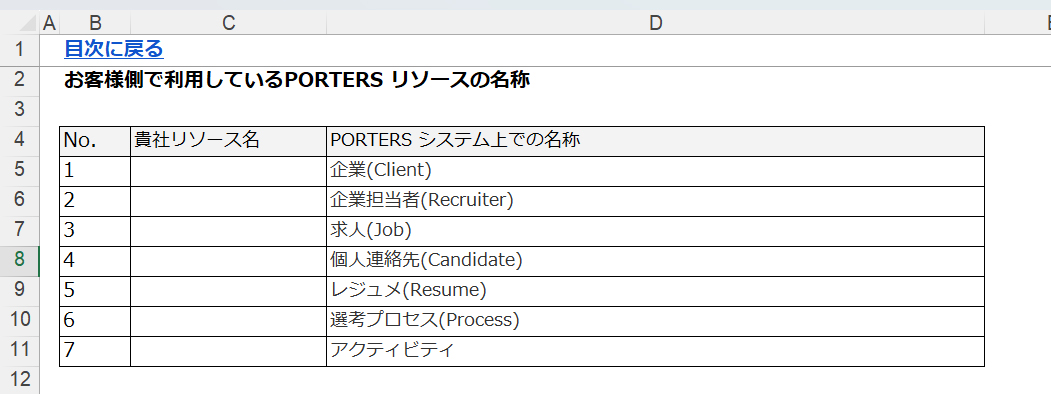Select column C header
The image size is (1051, 394).
point(229,23)
